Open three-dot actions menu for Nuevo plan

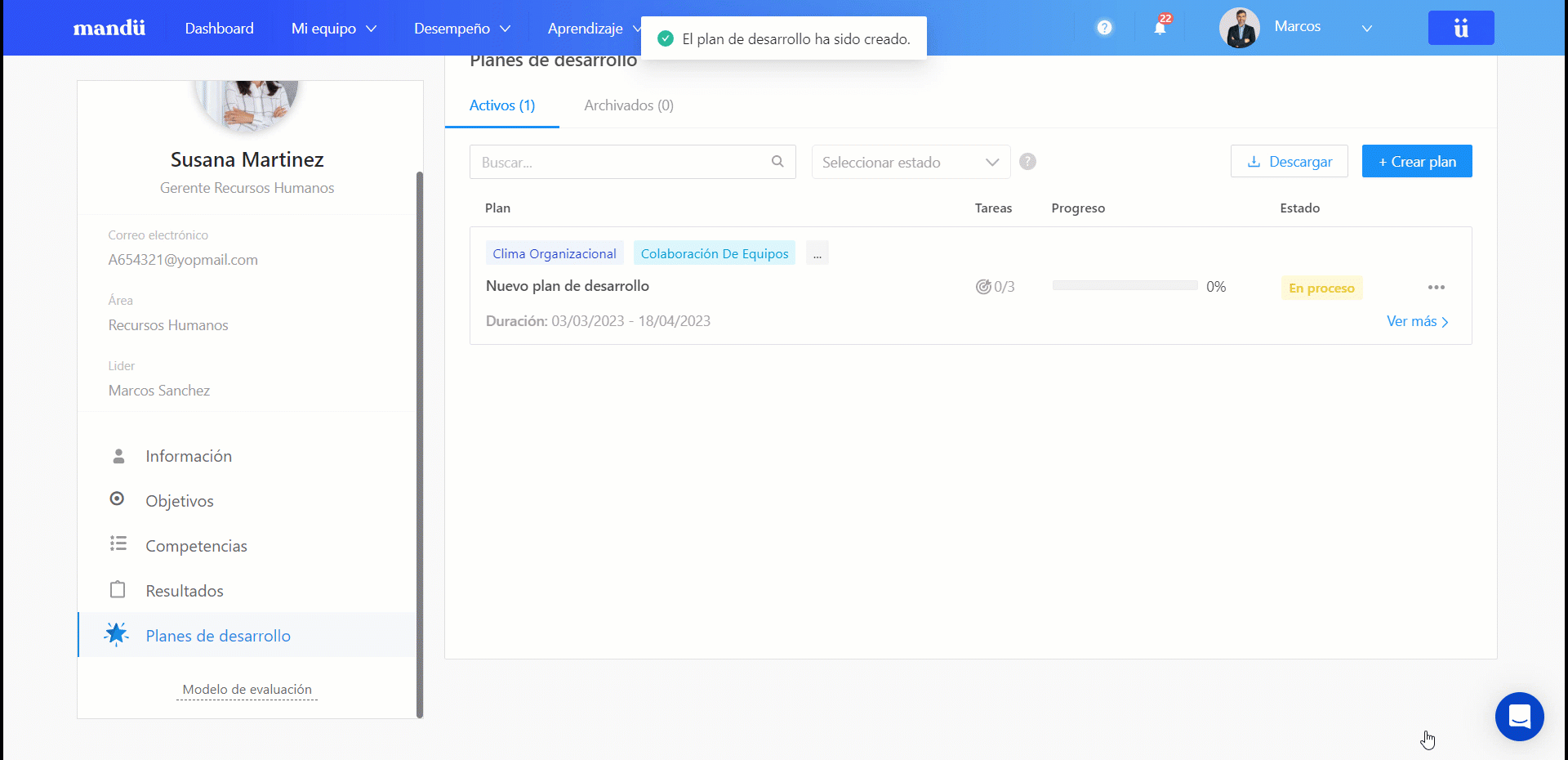coord(1437,287)
